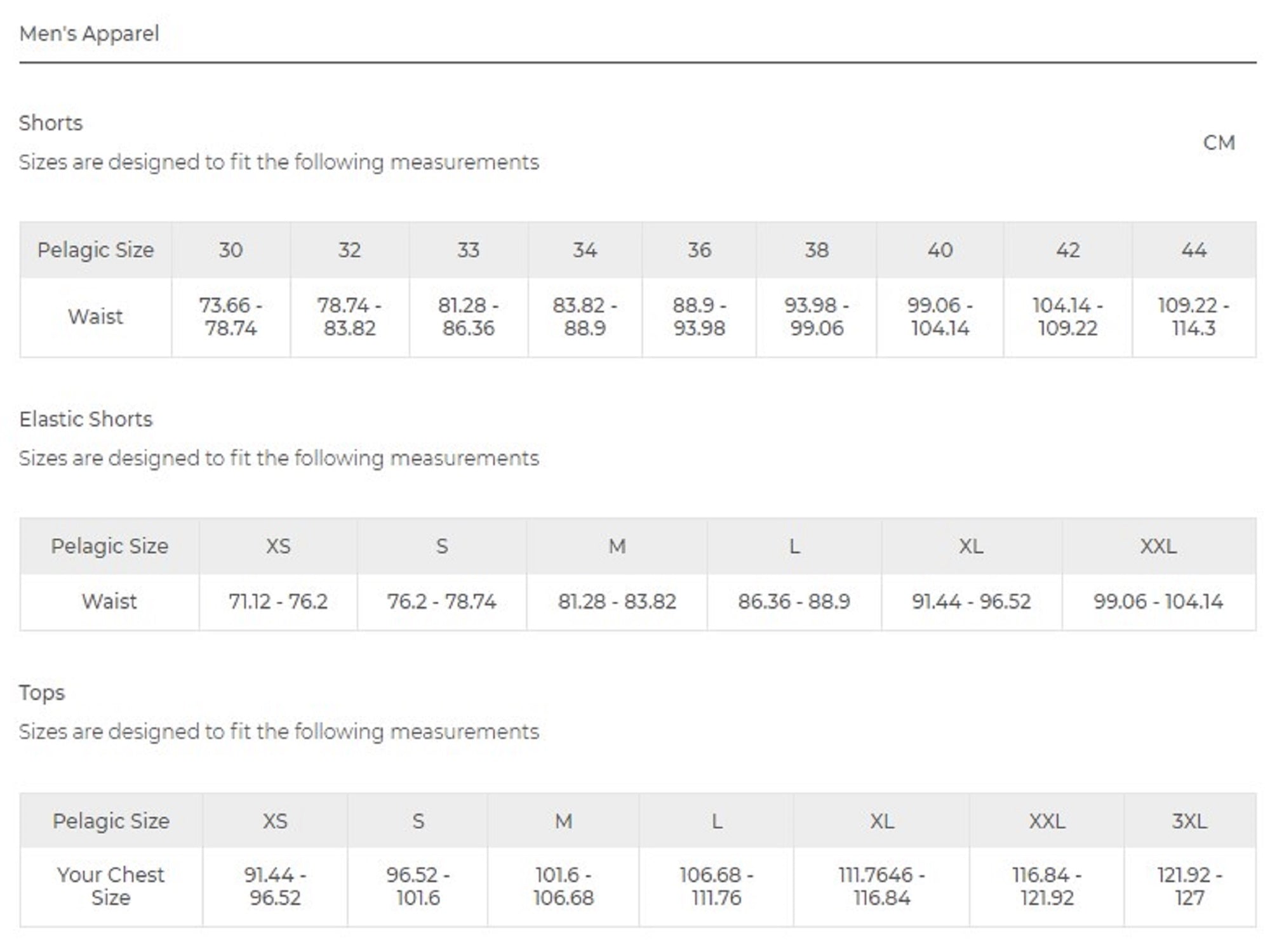Select size 36 column header
Image resolution: width=1270 pixels, height=952 pixels.
tap(698, 250)
